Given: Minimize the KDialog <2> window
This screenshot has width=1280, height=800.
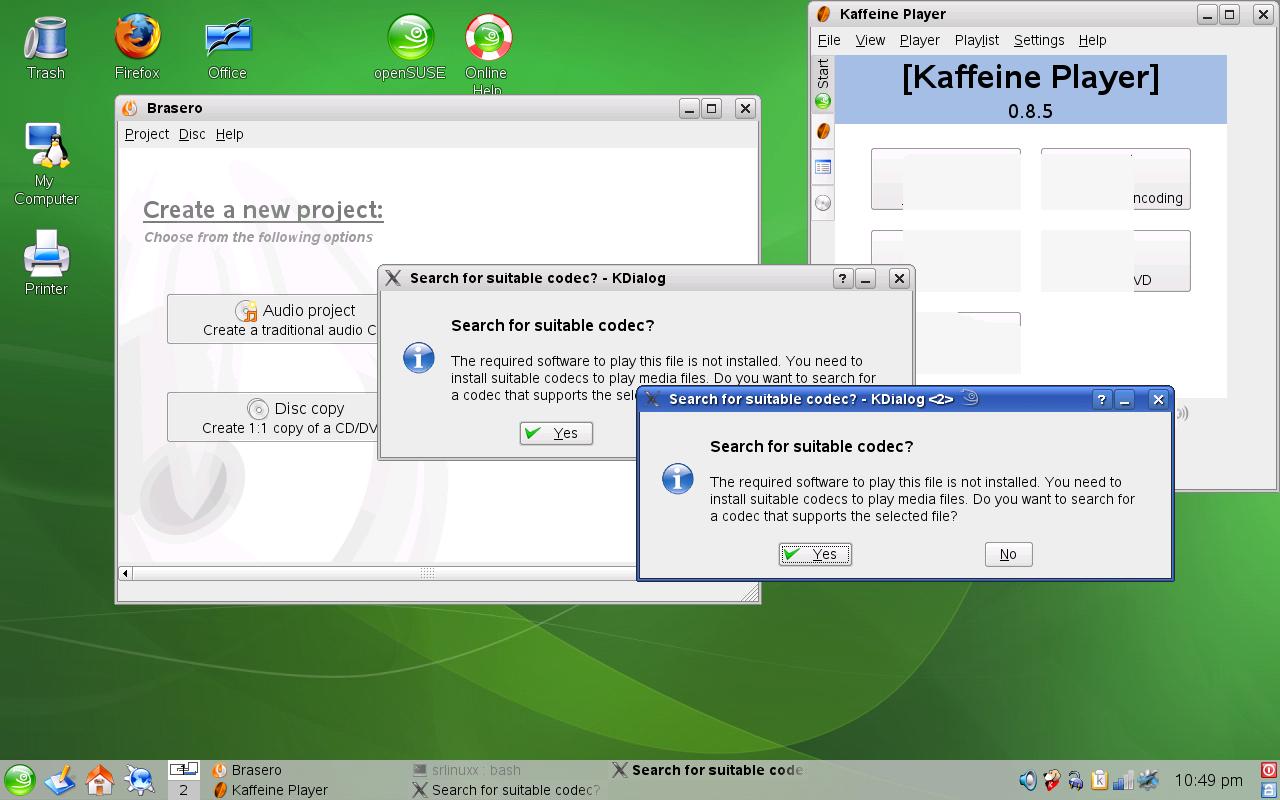Looking at the screenshot, I should coord(1125,399).
